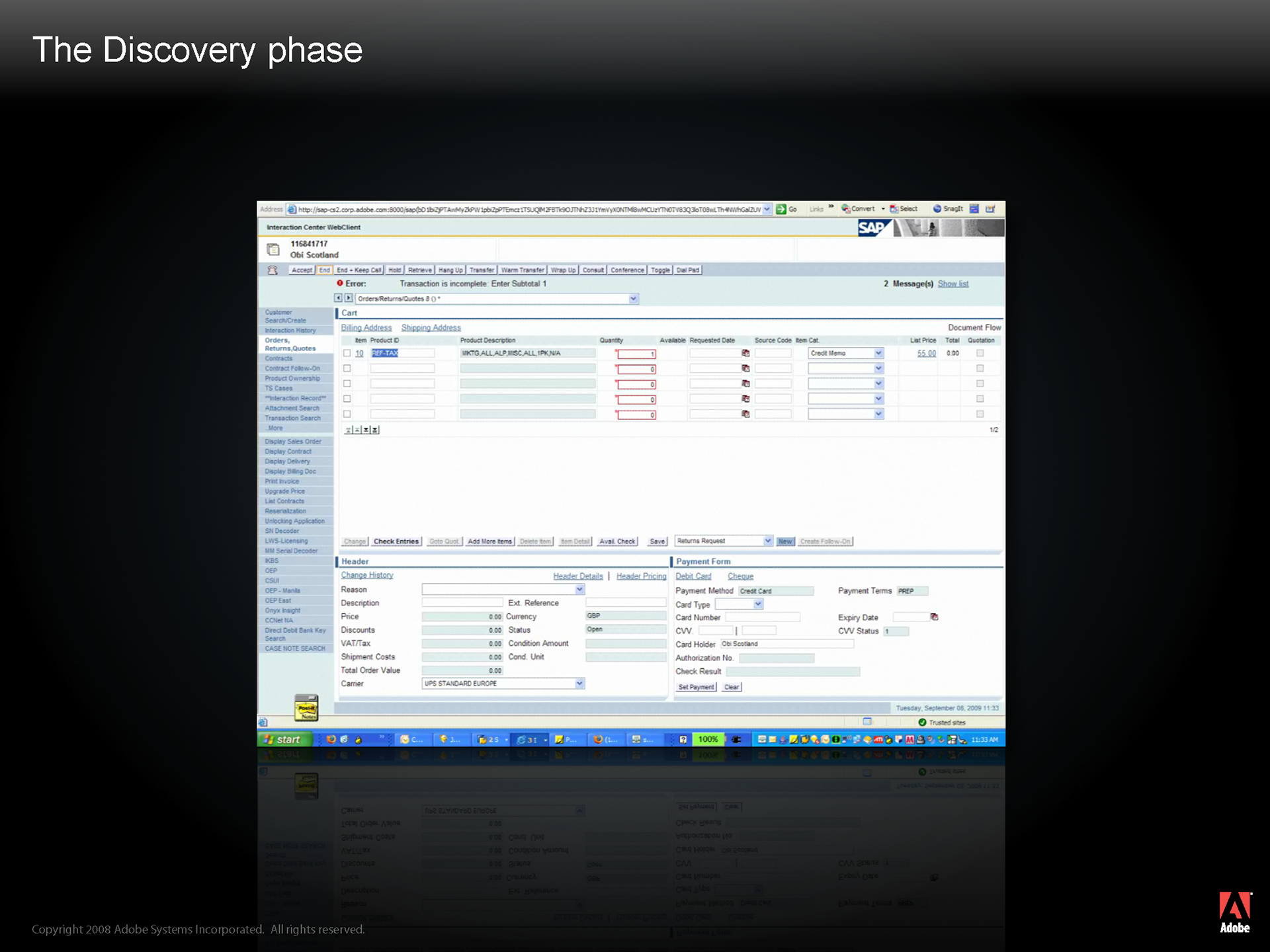Click the SnagIt toolbar icon
The width and height of the screenshot is (1270, 952).
[937, 208]
